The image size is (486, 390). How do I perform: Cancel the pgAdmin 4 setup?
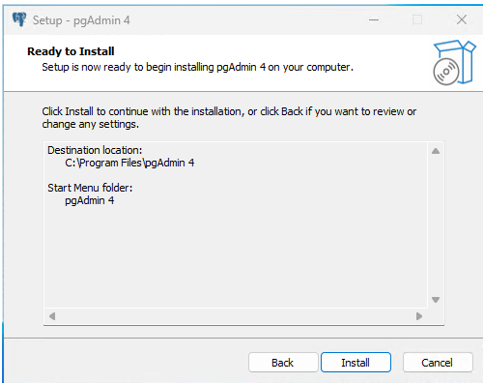click(x=437, y=362)
